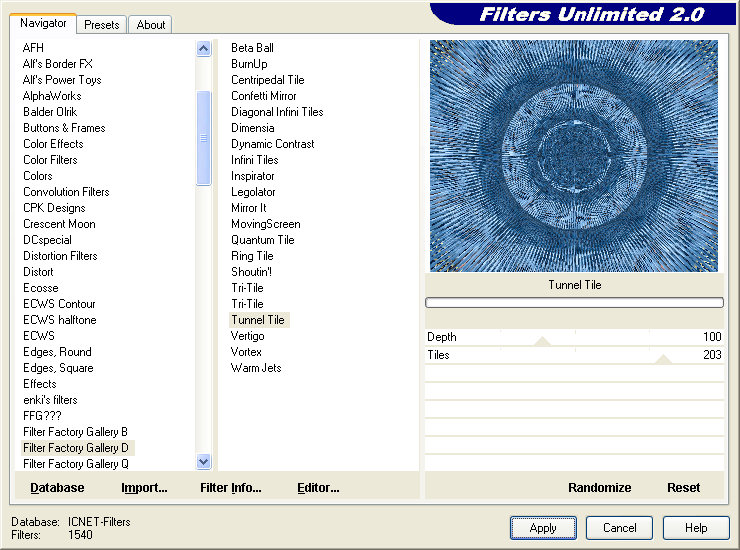Select ECWS Contour category
Image resolution: width=740 pixels, height=550 pixels.
tap(59, 304)
